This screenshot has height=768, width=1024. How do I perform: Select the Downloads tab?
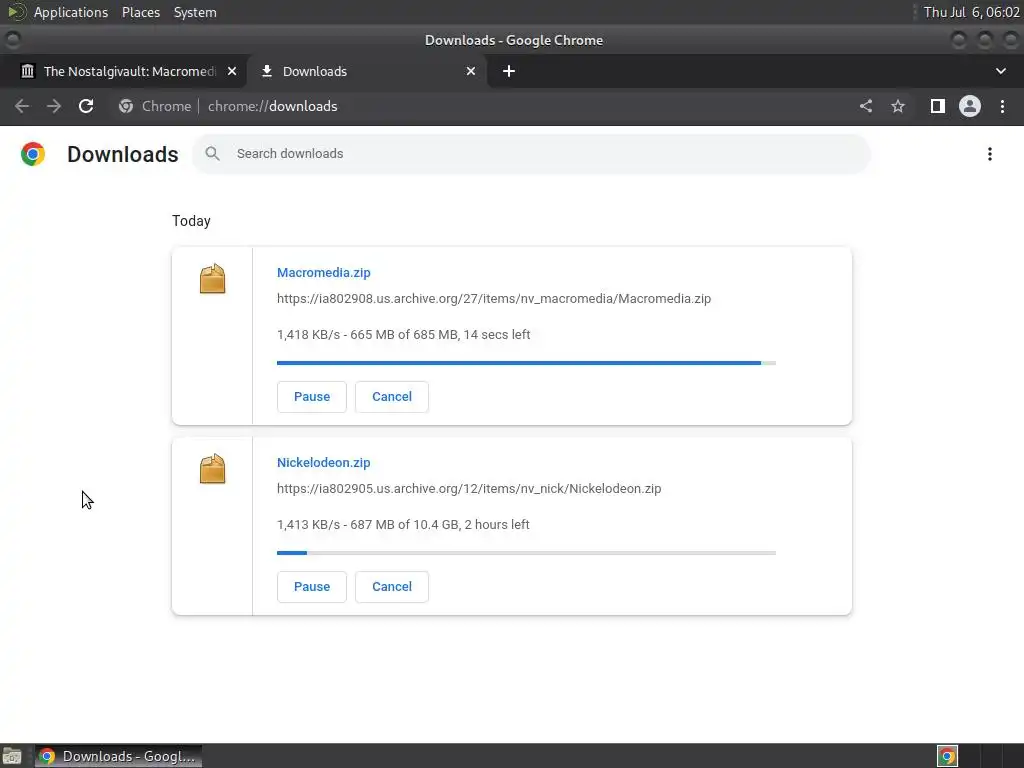coord(368,71)
